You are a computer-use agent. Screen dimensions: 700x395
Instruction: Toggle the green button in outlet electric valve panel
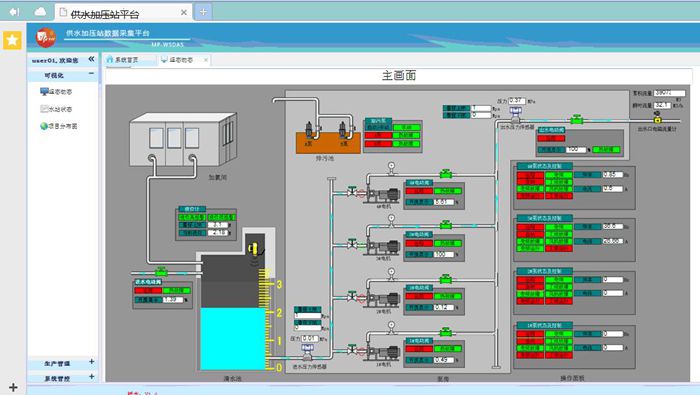607,150
